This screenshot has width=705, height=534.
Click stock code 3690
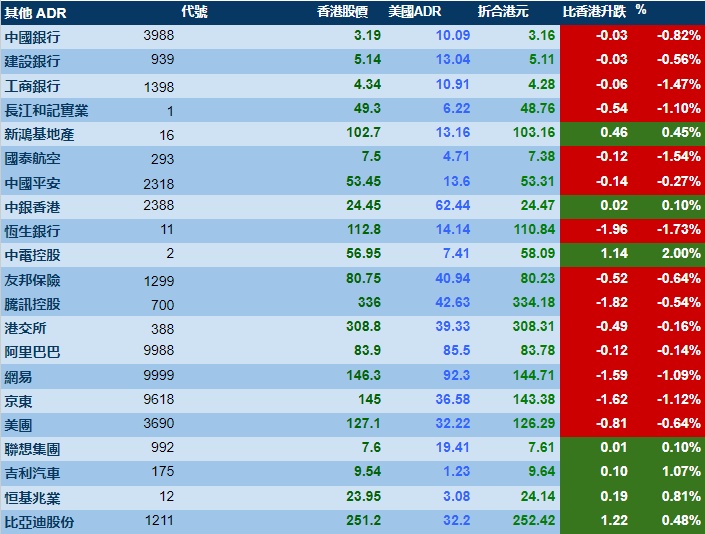(x=159, y=423)
